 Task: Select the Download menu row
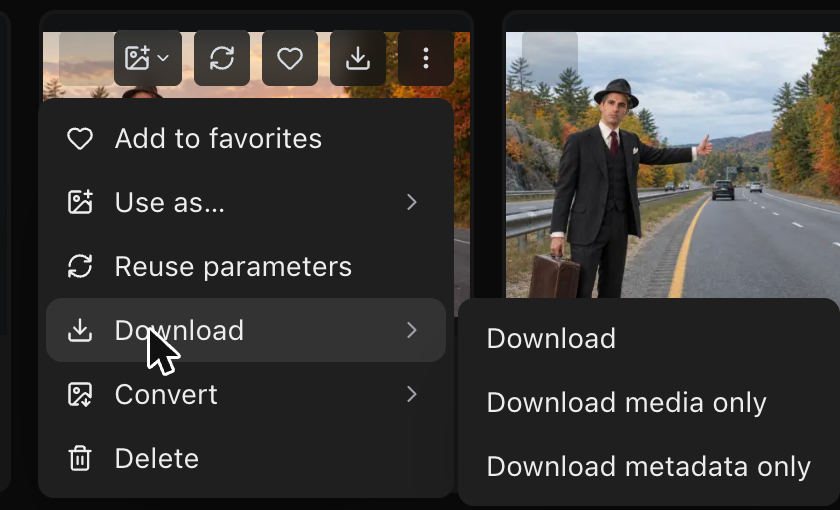click(246, 330)
